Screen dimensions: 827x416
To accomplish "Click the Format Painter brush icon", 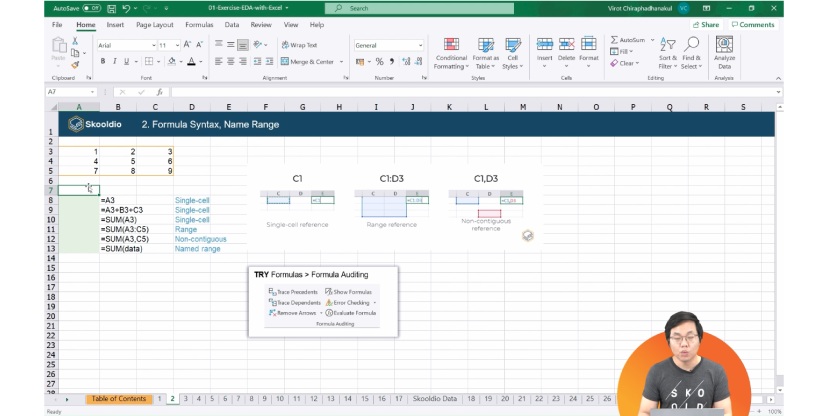I will (75, 64).
